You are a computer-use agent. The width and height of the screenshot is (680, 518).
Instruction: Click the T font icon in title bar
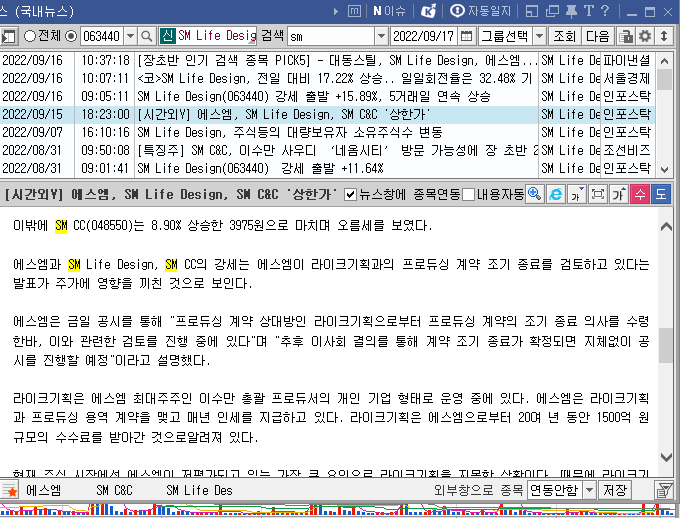588,11
